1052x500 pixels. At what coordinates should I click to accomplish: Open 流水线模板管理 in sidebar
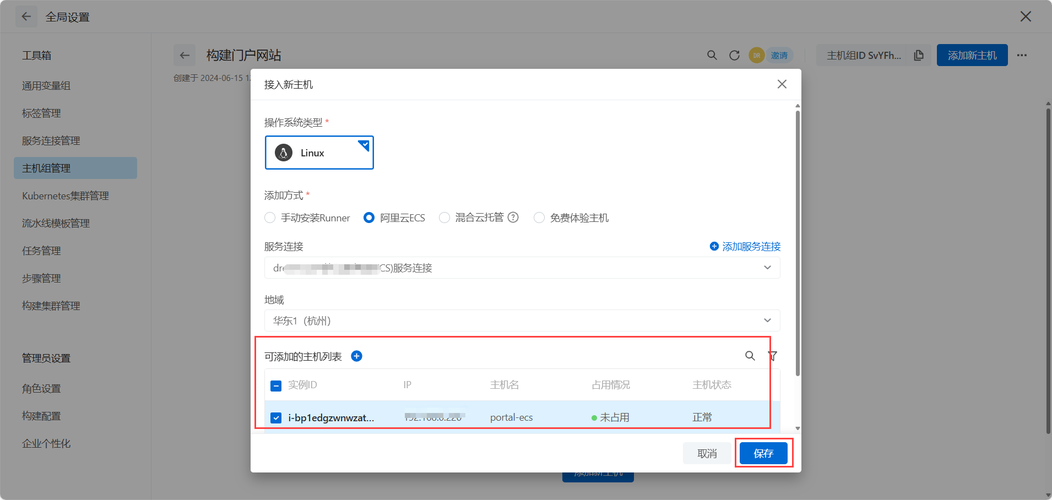click(x=56, y=223)
